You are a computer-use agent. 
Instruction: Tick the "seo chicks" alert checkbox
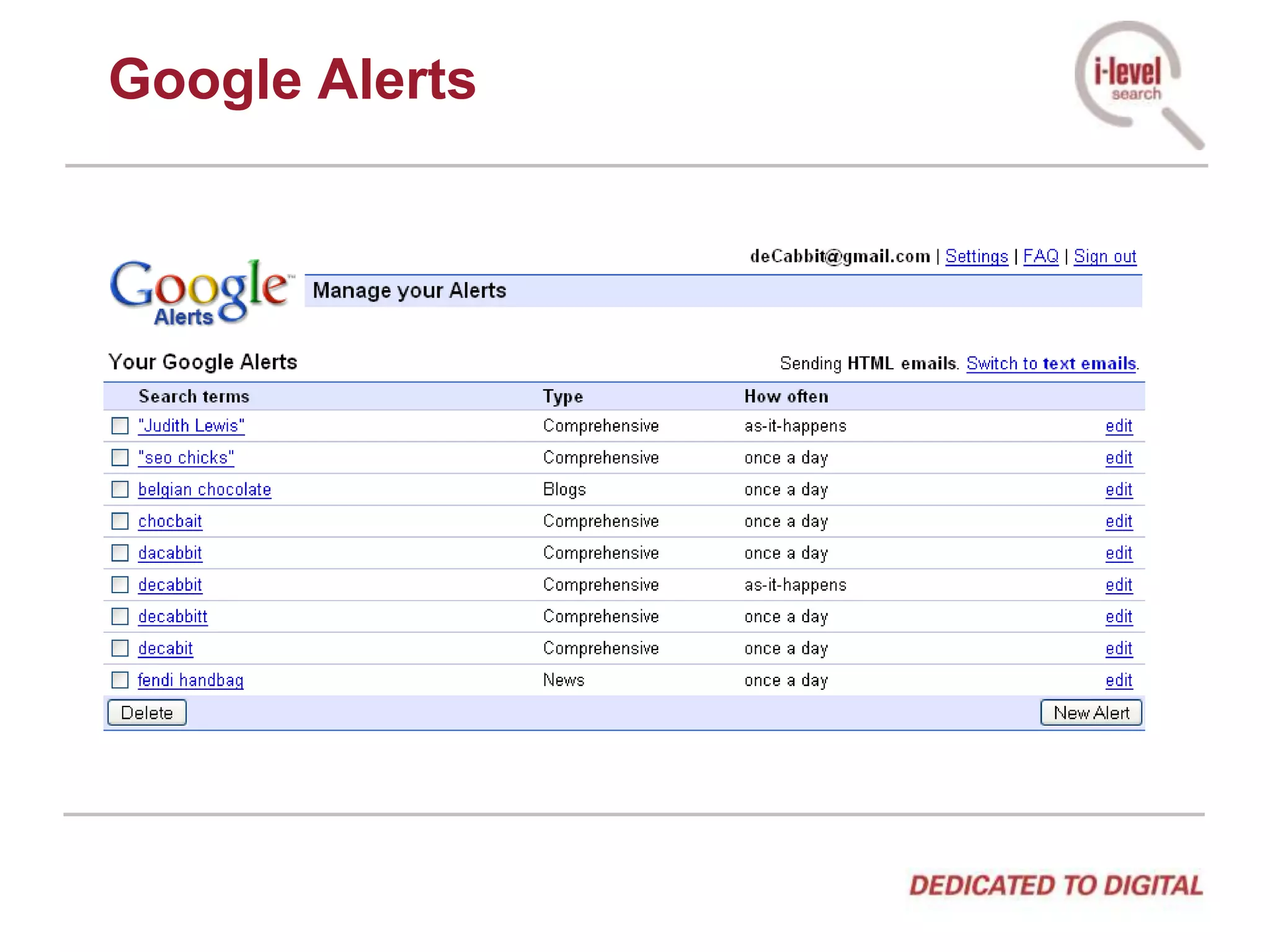(120, 457)
